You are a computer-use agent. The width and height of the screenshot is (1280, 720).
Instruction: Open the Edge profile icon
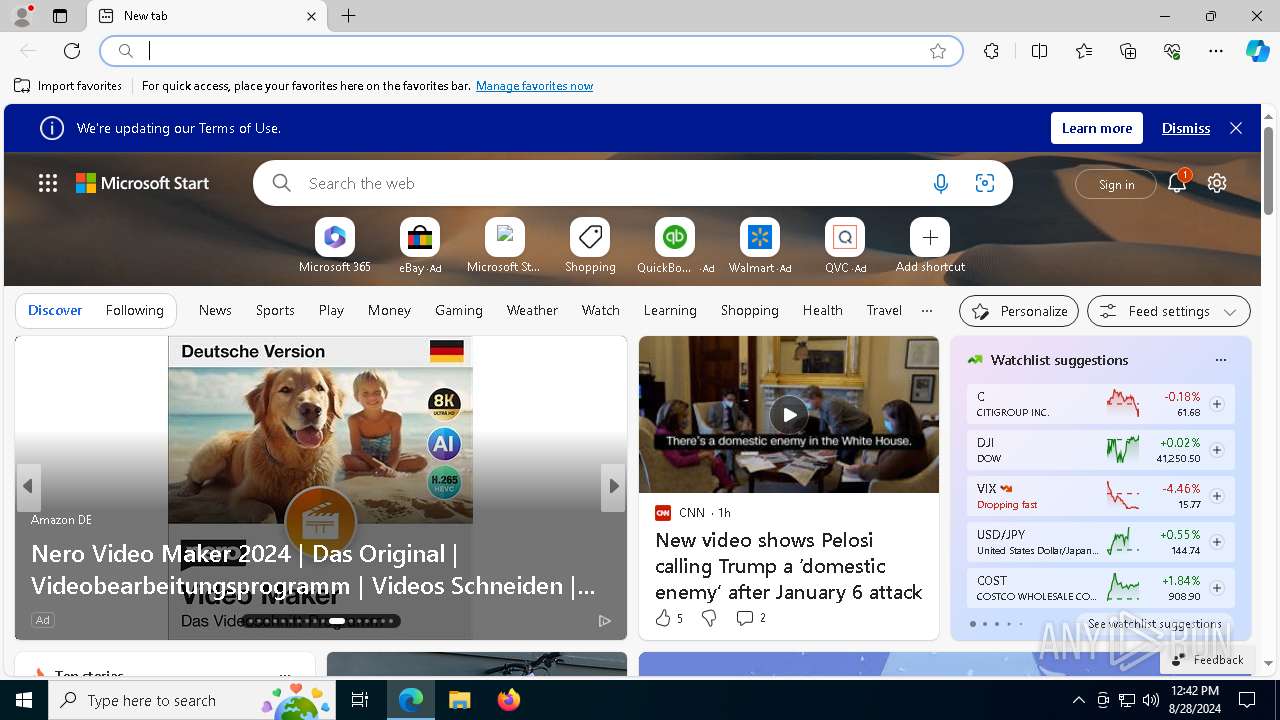click(21, 16)
